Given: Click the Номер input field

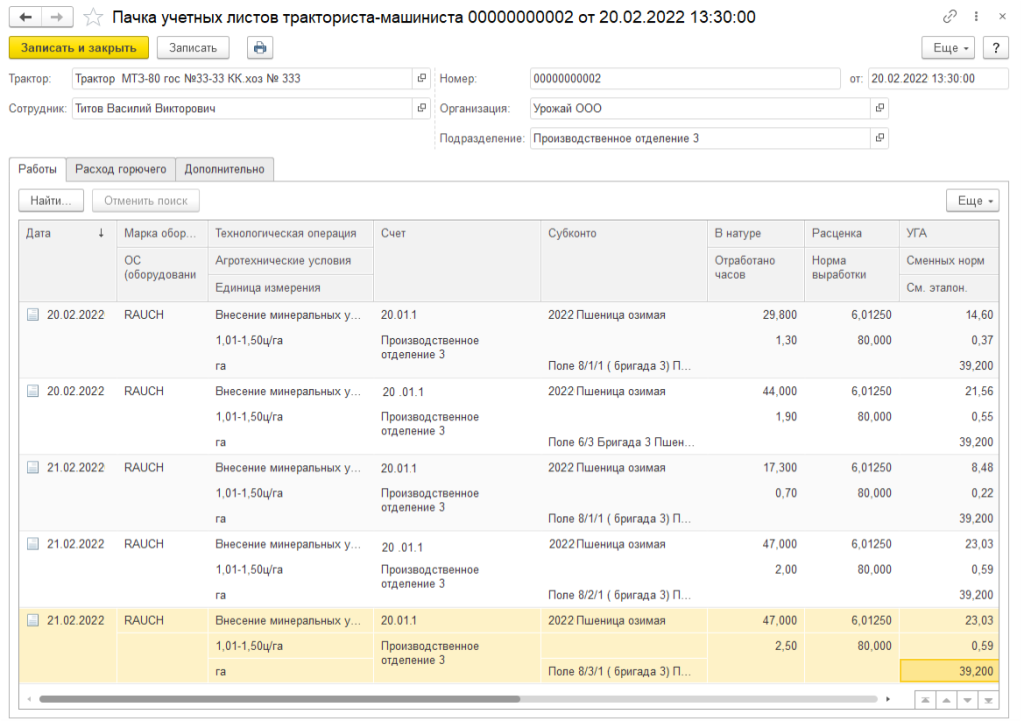Looking at the screenshot, I should (684, 79).
